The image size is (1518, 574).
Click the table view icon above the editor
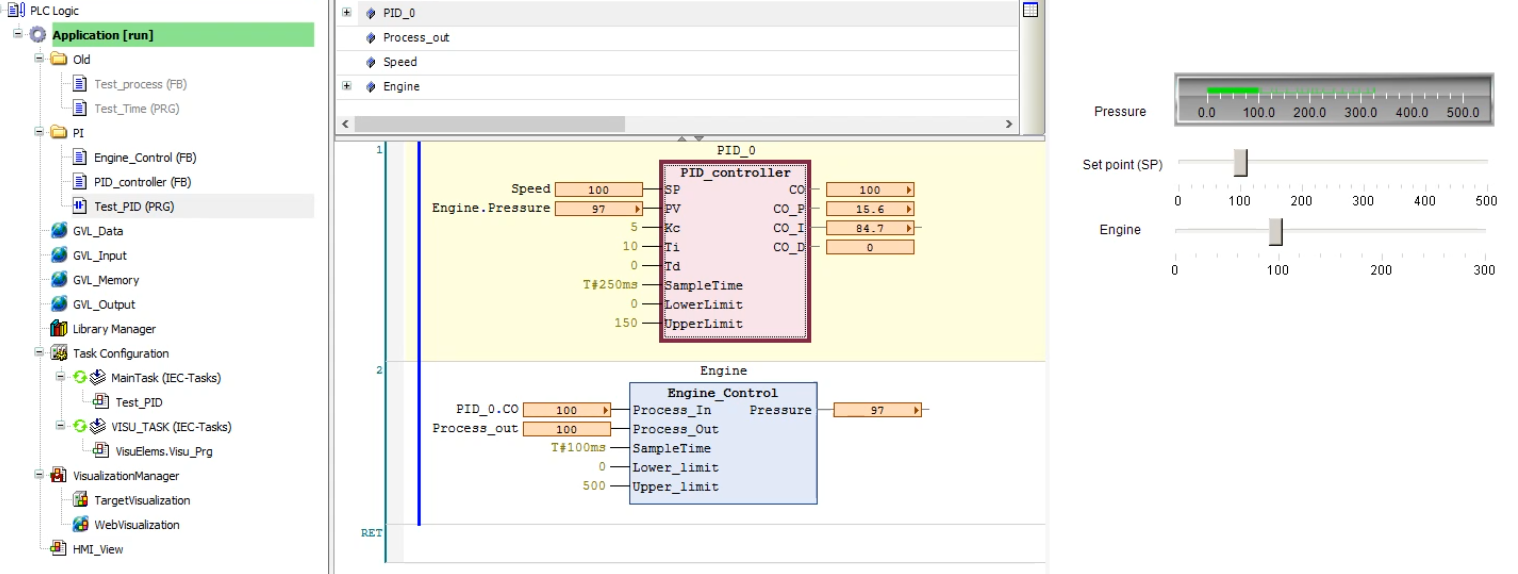click(x=1030, y=10)
